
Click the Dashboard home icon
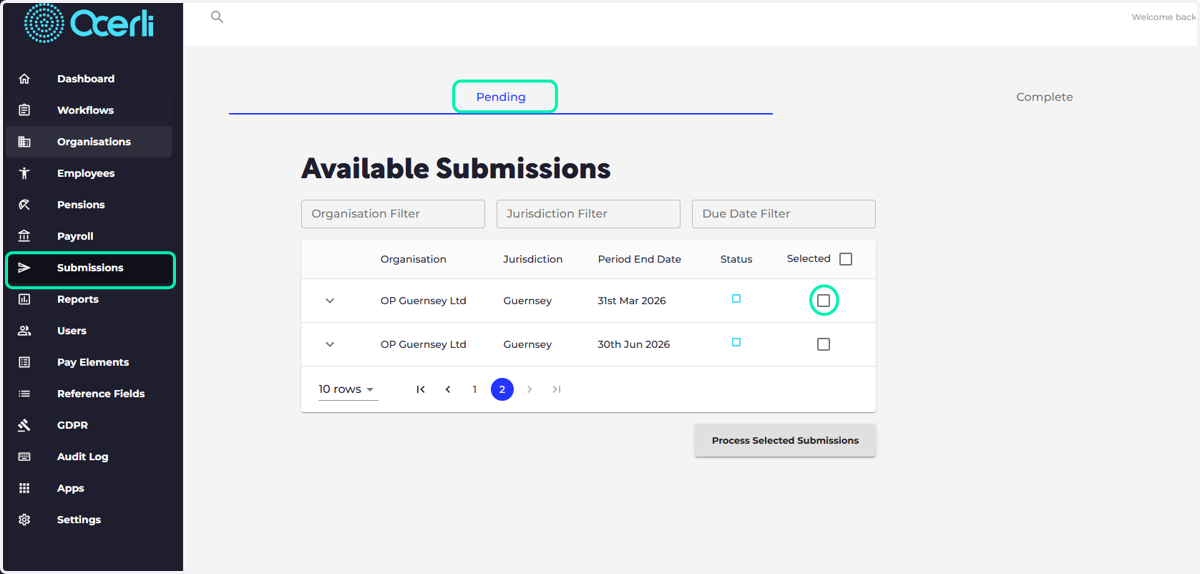25,79
